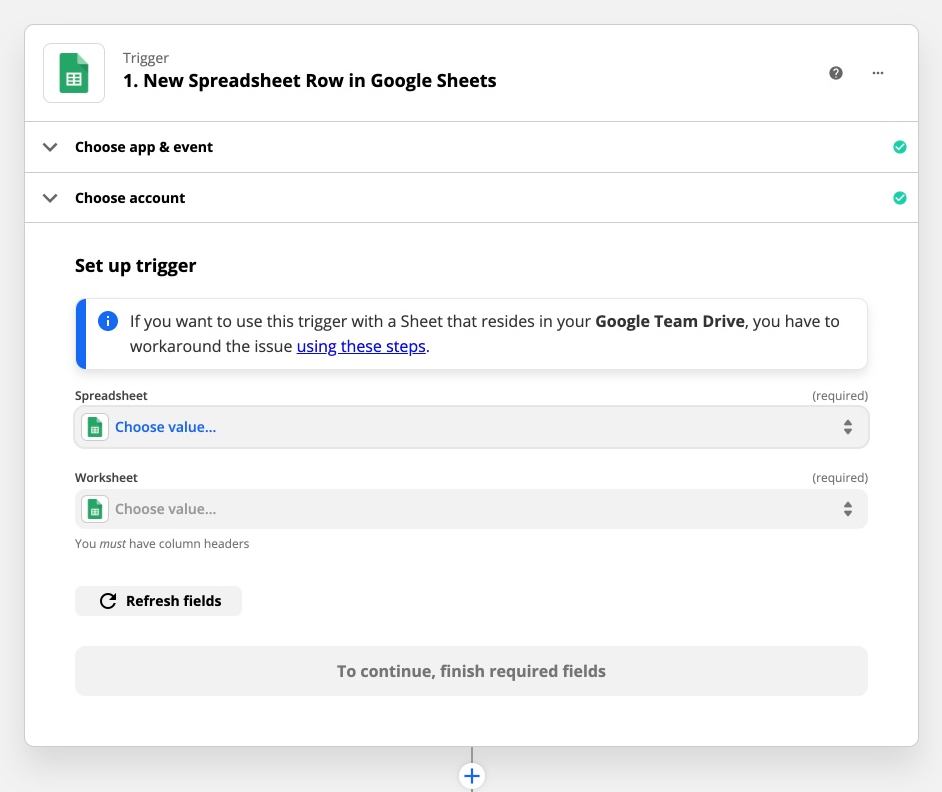
Task: Click the Sheets icon inside the Worksheet field
Action: tap(95, 509)
